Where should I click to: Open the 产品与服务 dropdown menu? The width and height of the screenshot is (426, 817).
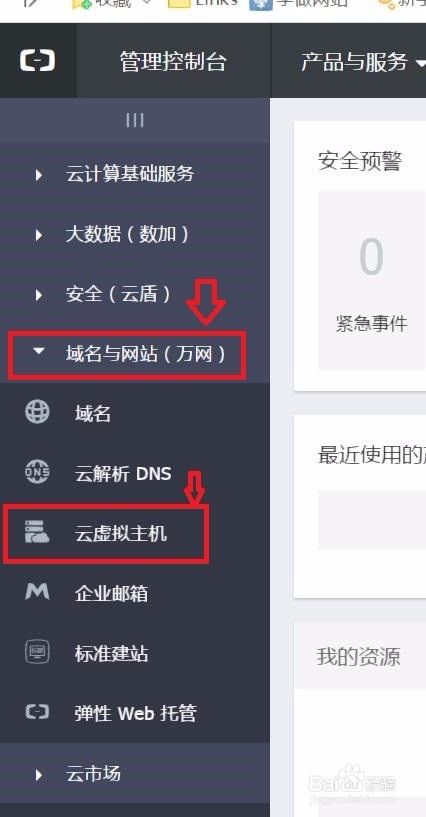pyautogui.click(x=363, y=61)
